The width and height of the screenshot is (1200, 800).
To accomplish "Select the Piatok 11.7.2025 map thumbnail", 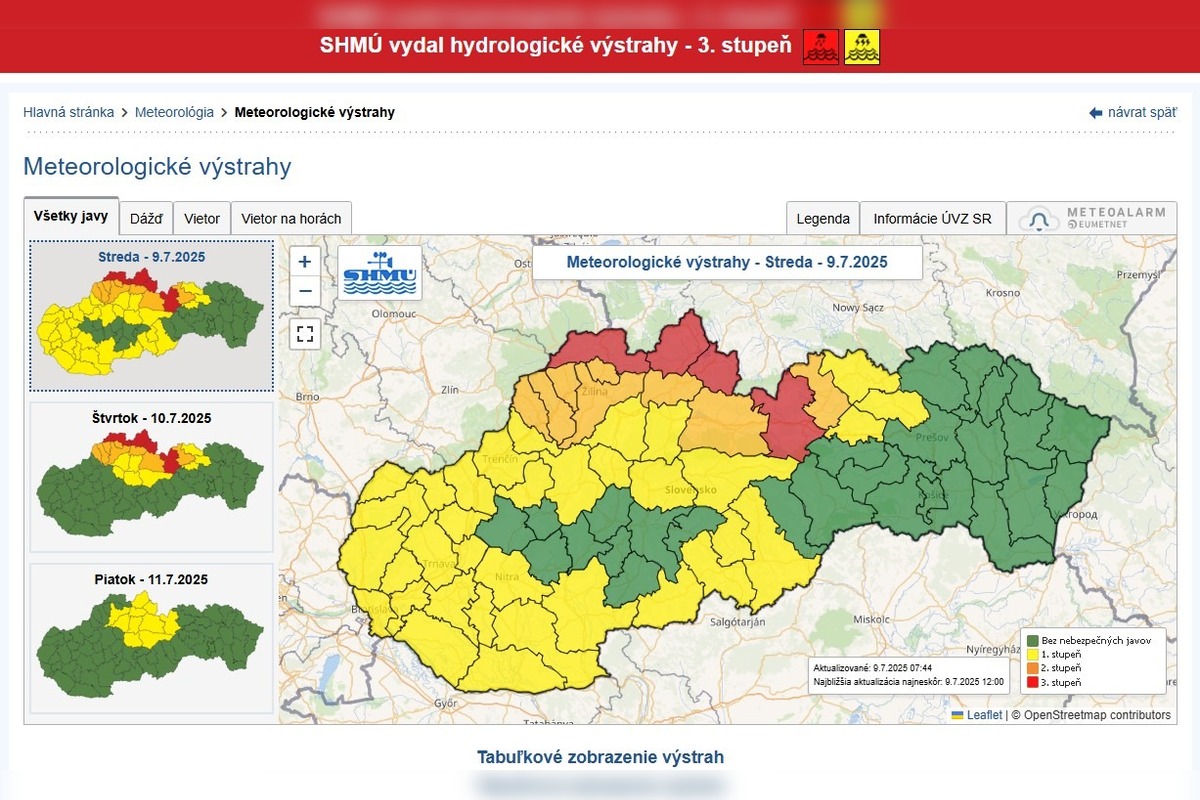I will tap(151, 638).
